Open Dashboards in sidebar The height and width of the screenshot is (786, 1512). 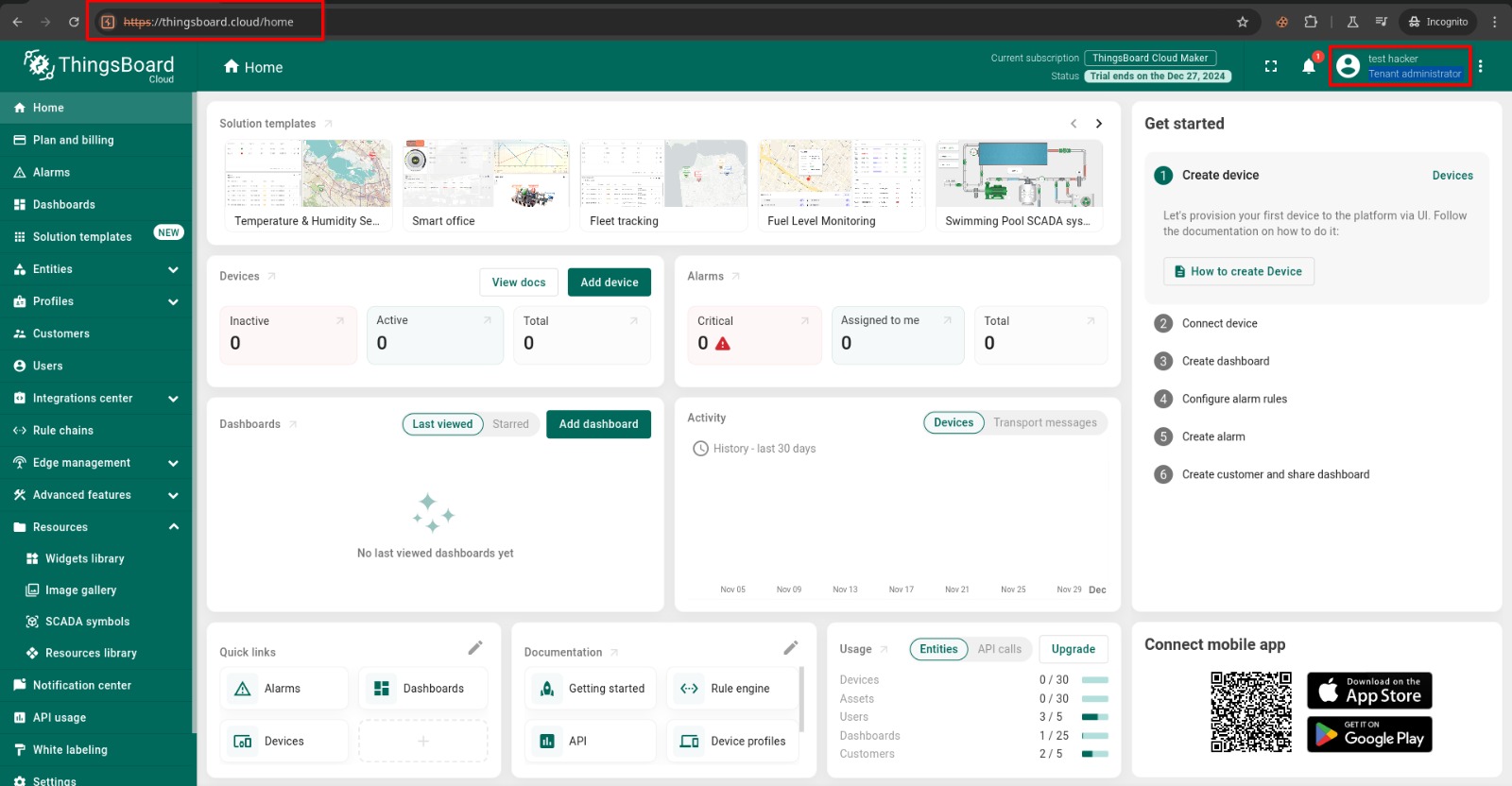pyautogui.click(x=96, y=204)
